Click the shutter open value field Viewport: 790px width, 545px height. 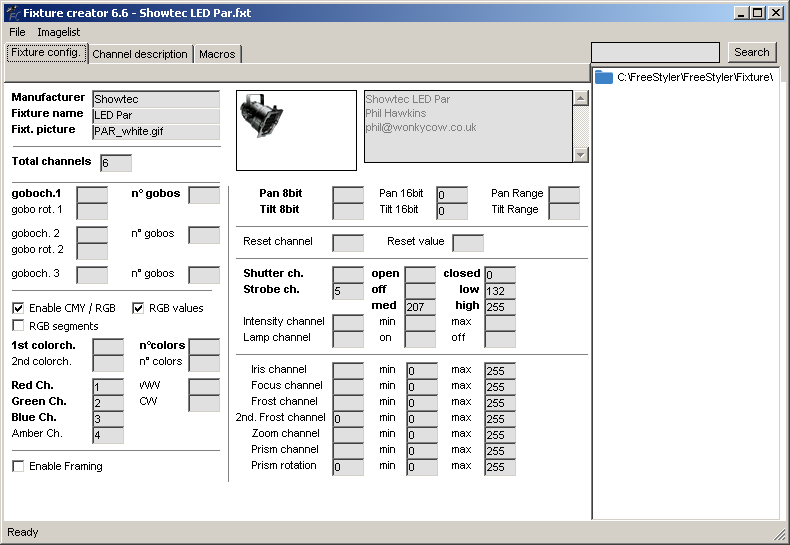[421, 275]
